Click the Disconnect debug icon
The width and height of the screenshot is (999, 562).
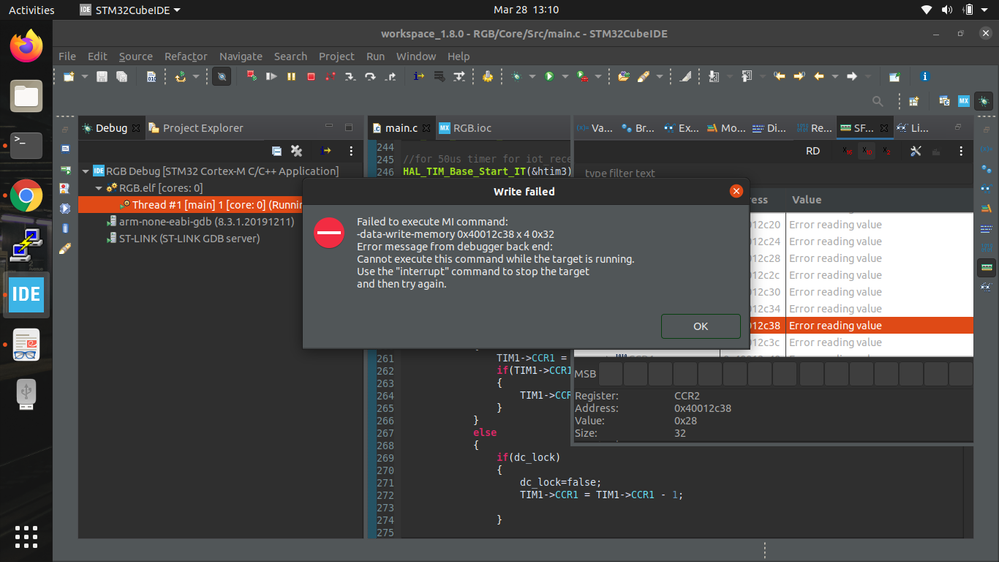coord(331,76)
